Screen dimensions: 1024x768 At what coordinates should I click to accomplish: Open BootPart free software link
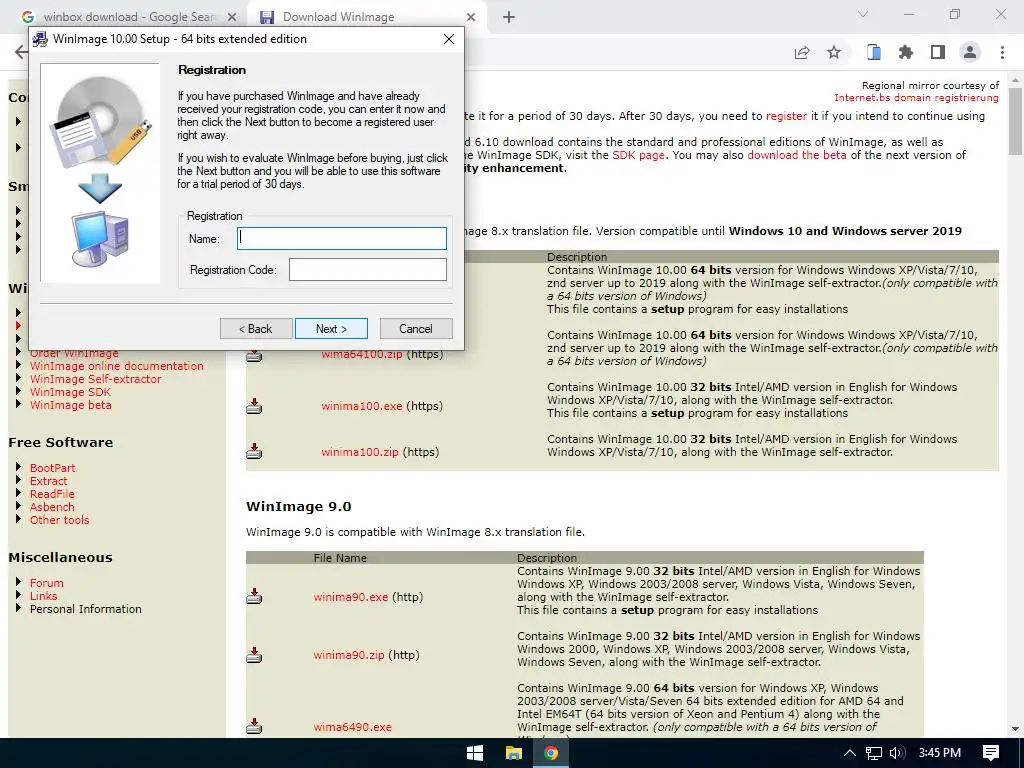(52, 468)
